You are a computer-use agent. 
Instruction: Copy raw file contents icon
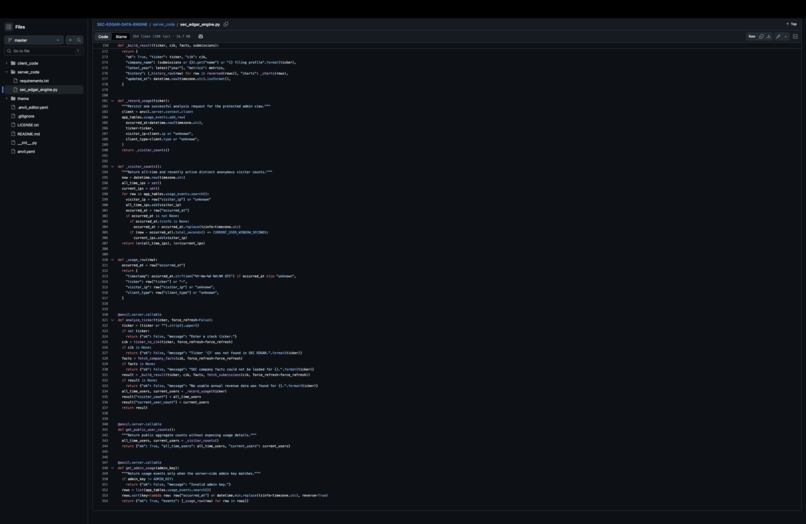(761, 37)
